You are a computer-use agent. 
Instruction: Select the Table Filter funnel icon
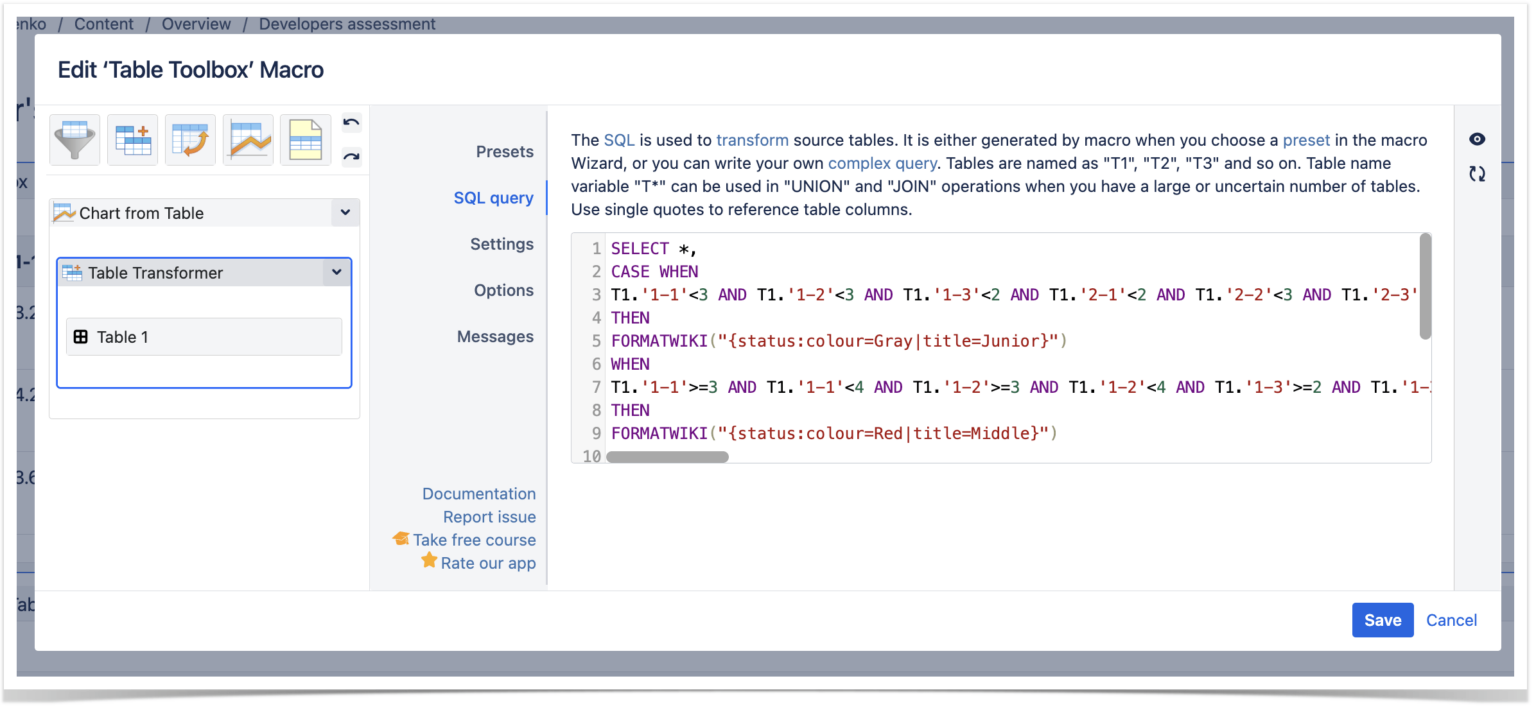coord(74,140)
